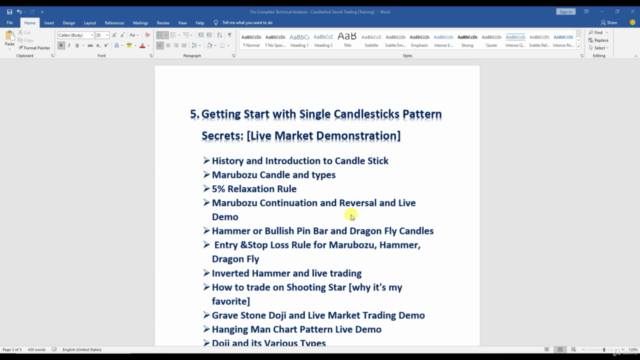The height and width of the screenshot is (360, 640).
Task: Open Find in Editing group
Action: click(596, 33)
